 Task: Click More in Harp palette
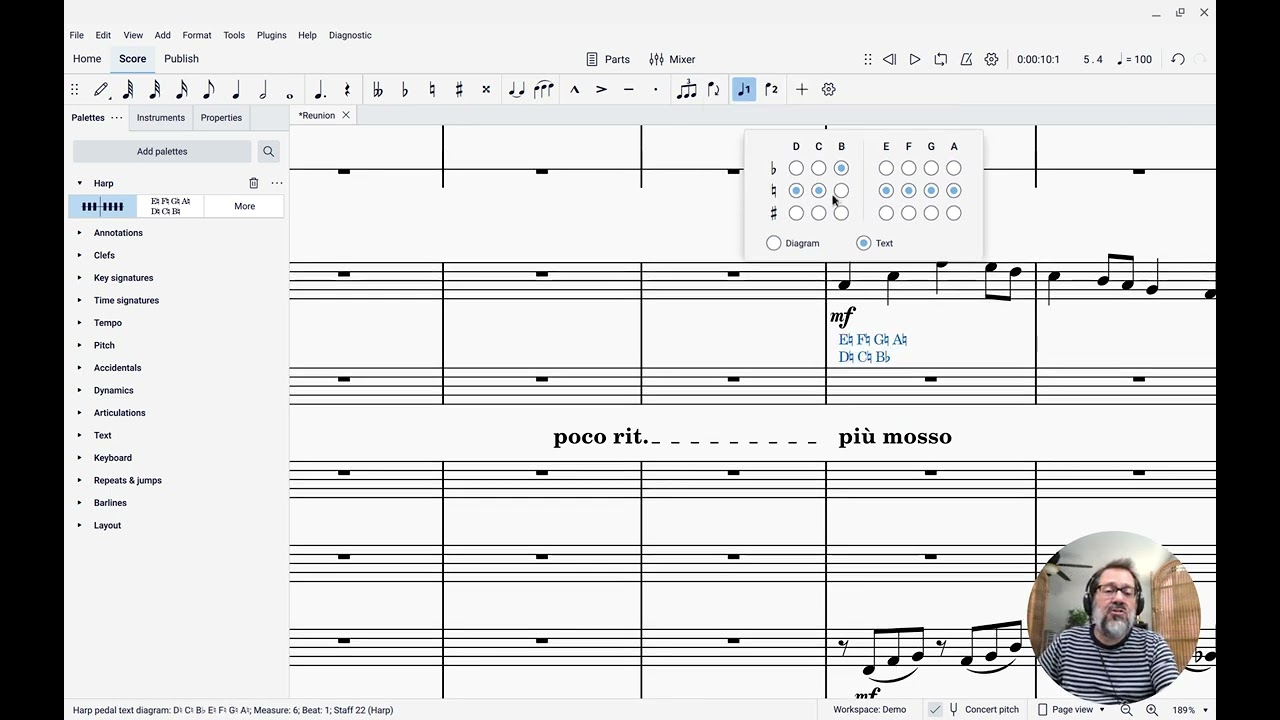point(244,206)
